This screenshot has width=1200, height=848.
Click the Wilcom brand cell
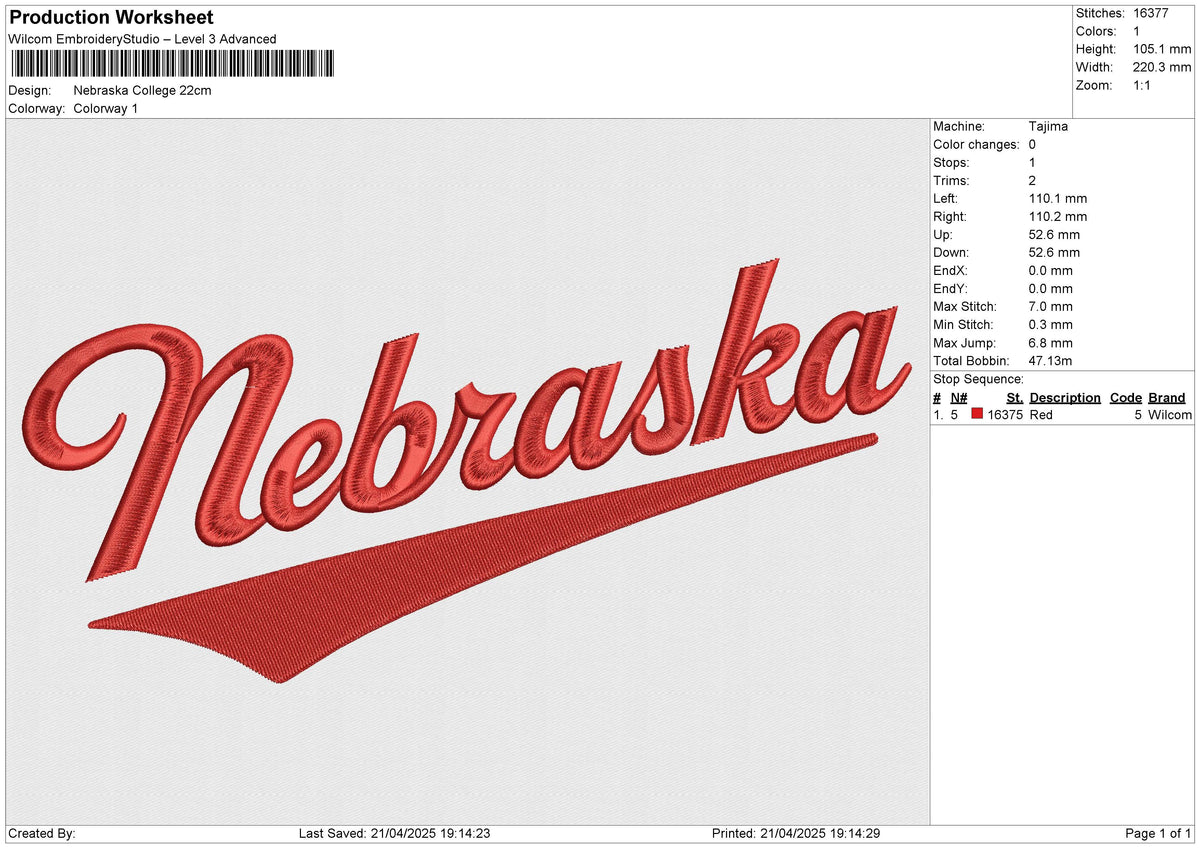(x=1170, y=414)
